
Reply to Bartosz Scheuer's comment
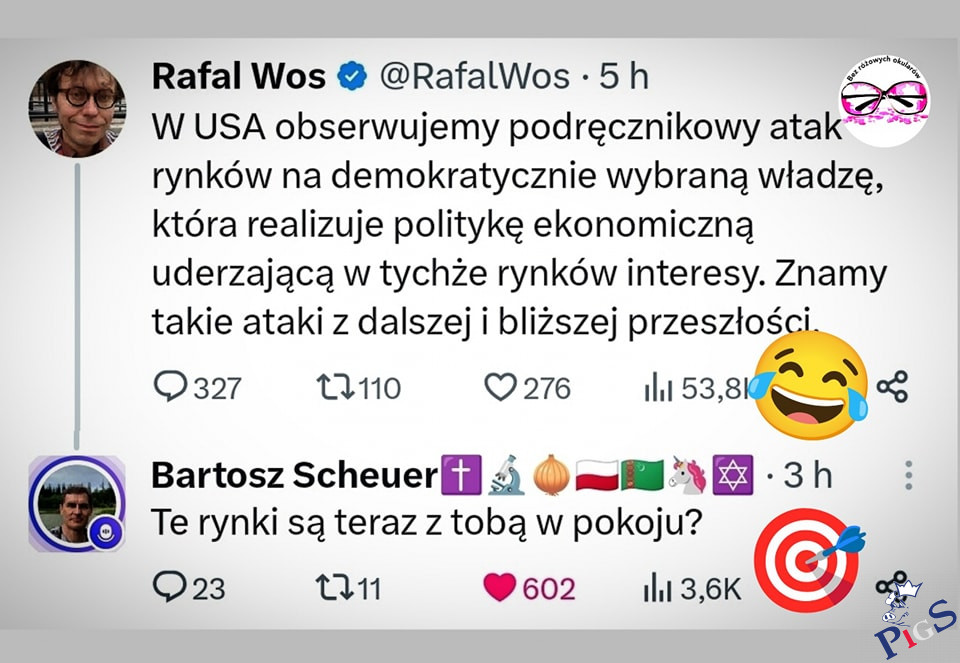pyautogui.click(x=189, y=587)
